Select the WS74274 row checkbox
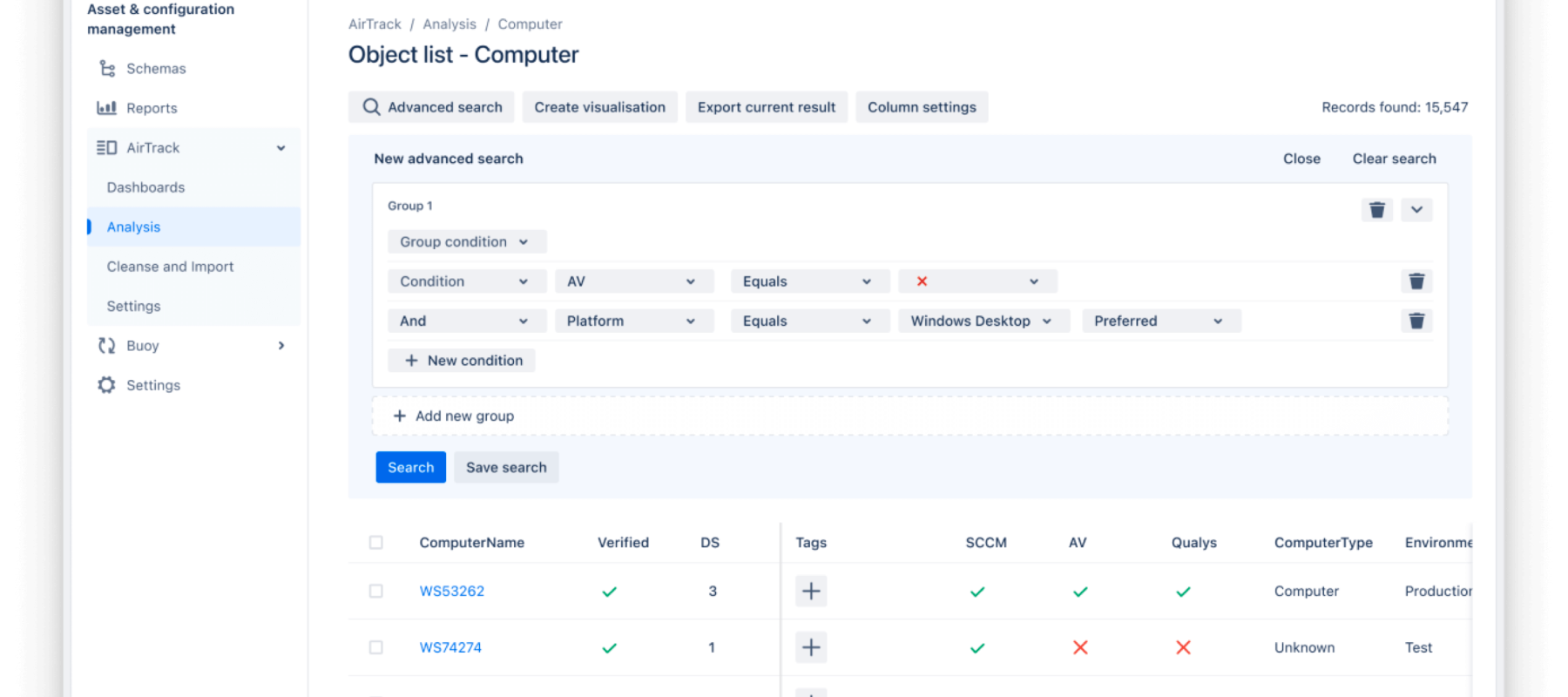 click(375, 647)
